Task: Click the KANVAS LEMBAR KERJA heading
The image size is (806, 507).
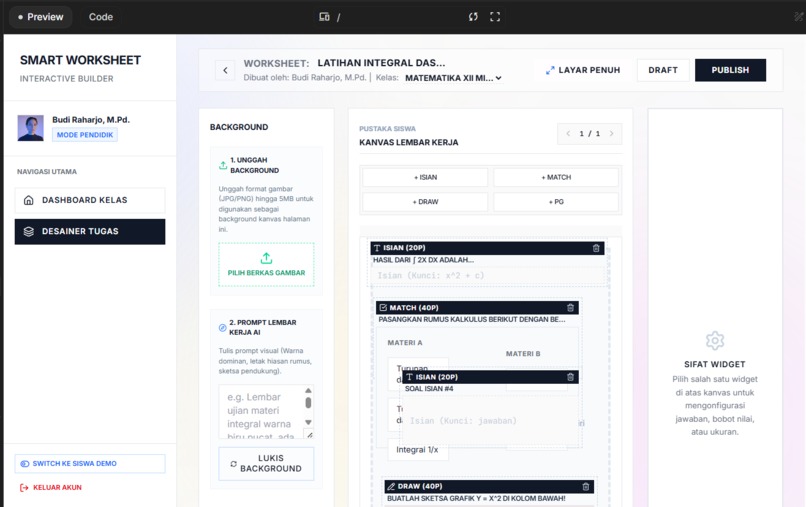Action: 409,142
